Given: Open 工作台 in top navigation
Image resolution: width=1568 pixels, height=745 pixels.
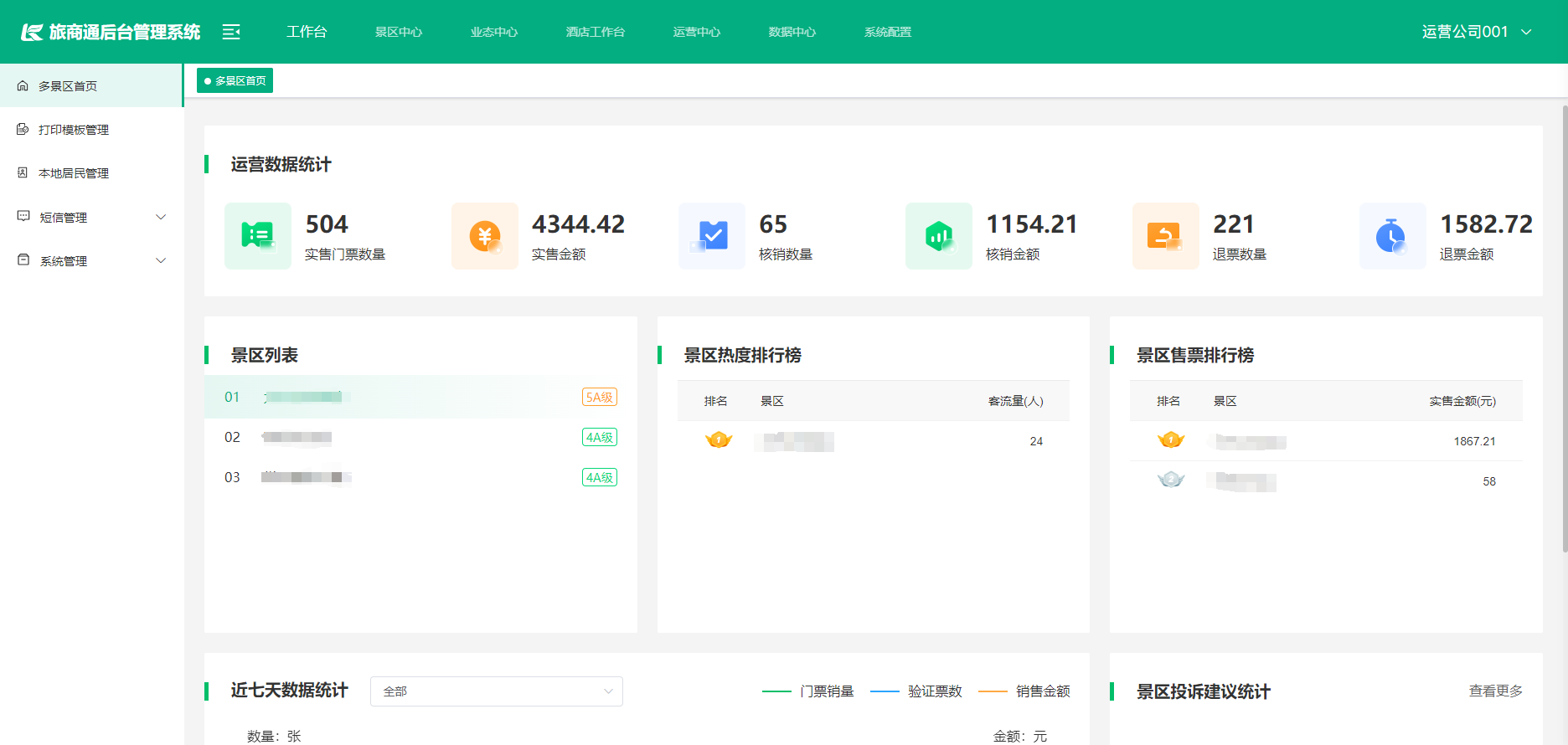Looking at the screenshot, I should point(307,32).
